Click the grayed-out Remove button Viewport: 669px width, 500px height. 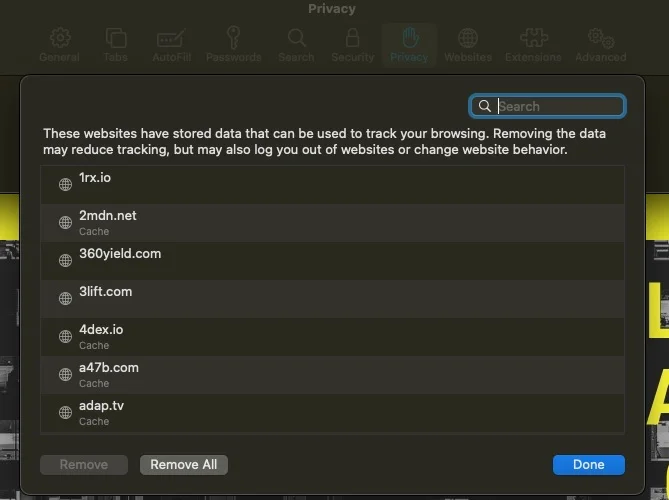(84, 465)
